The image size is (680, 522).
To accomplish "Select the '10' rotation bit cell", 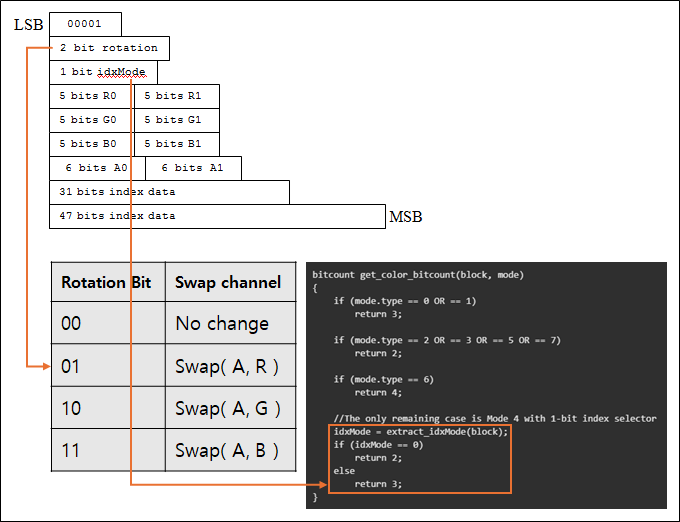I will [108, 408].
